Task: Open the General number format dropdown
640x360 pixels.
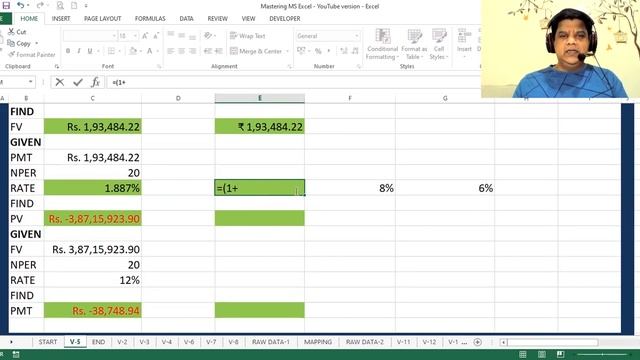Action: (356, 36)
